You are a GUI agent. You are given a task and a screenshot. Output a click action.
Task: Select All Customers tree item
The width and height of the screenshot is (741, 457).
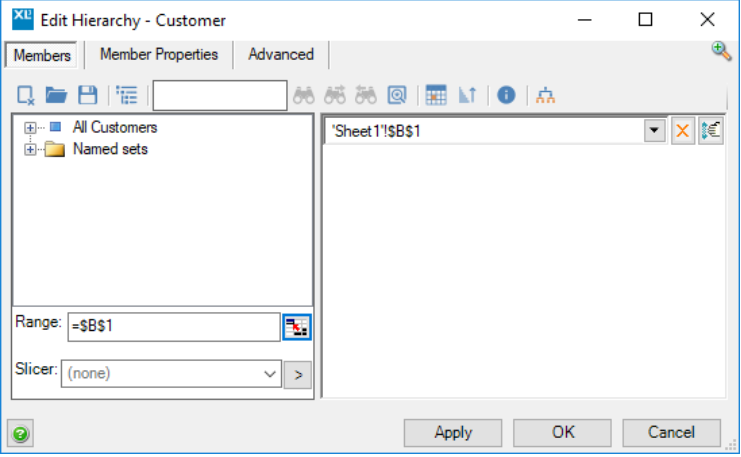[x=115, y=127]
